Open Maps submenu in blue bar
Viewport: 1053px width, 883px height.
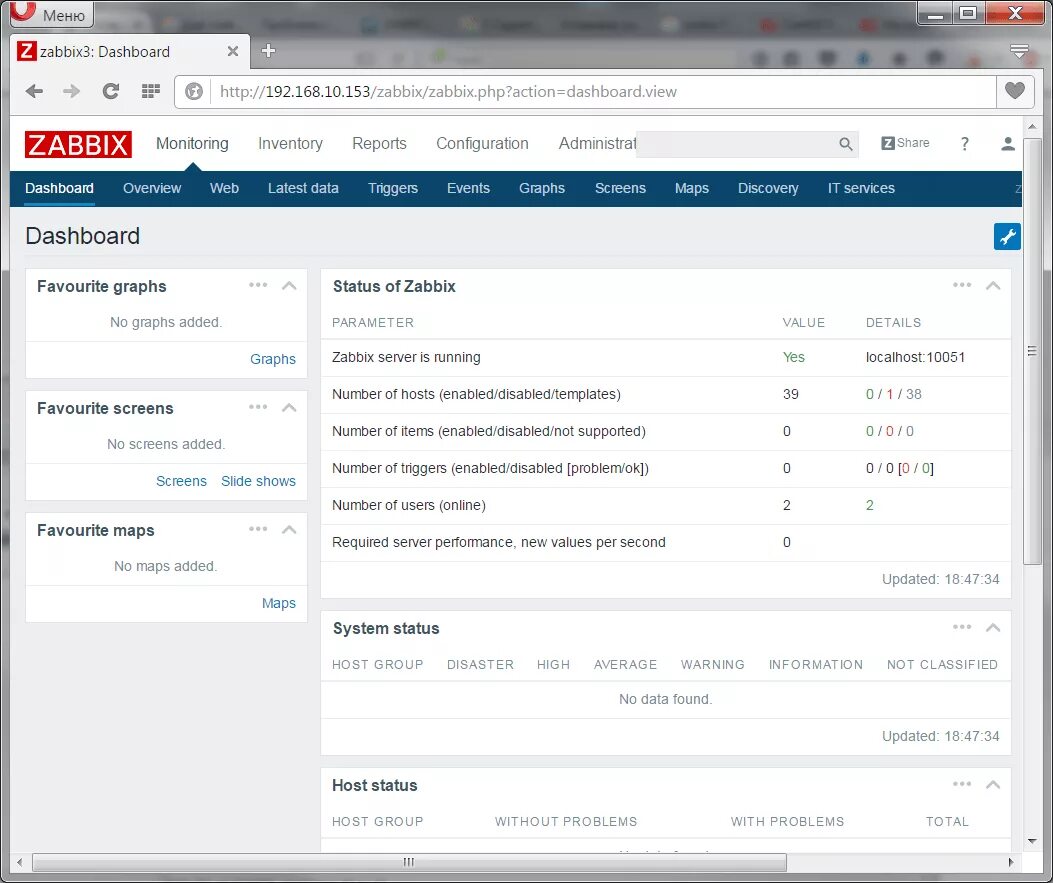coord(692,188)
